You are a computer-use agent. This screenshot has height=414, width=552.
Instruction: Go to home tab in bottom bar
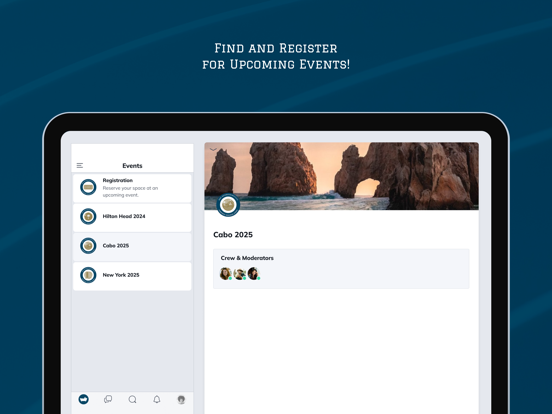83,399
